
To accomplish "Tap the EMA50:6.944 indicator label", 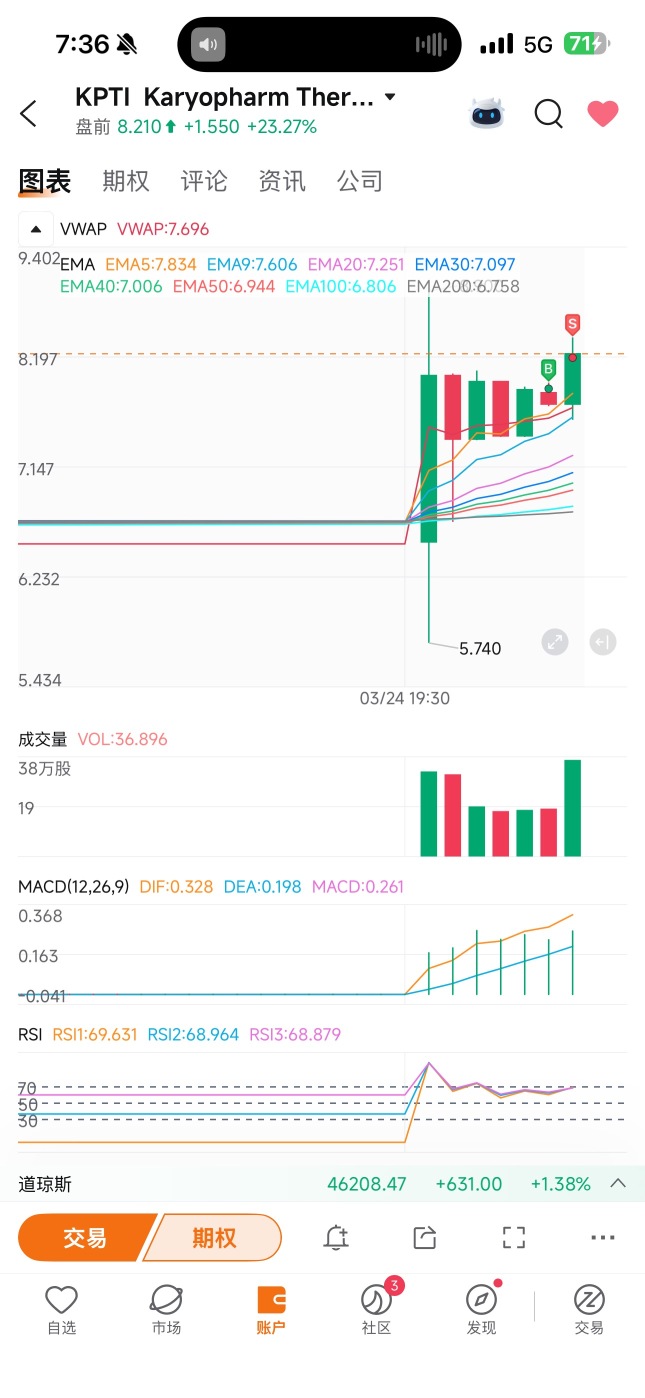I will [x=224, y=286].
